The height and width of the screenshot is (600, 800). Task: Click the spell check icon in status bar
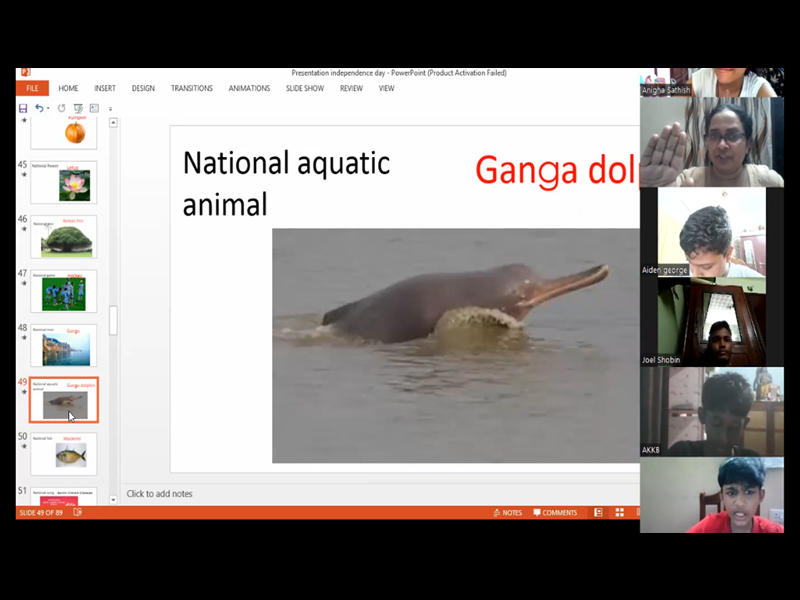[x=78, y=513]
